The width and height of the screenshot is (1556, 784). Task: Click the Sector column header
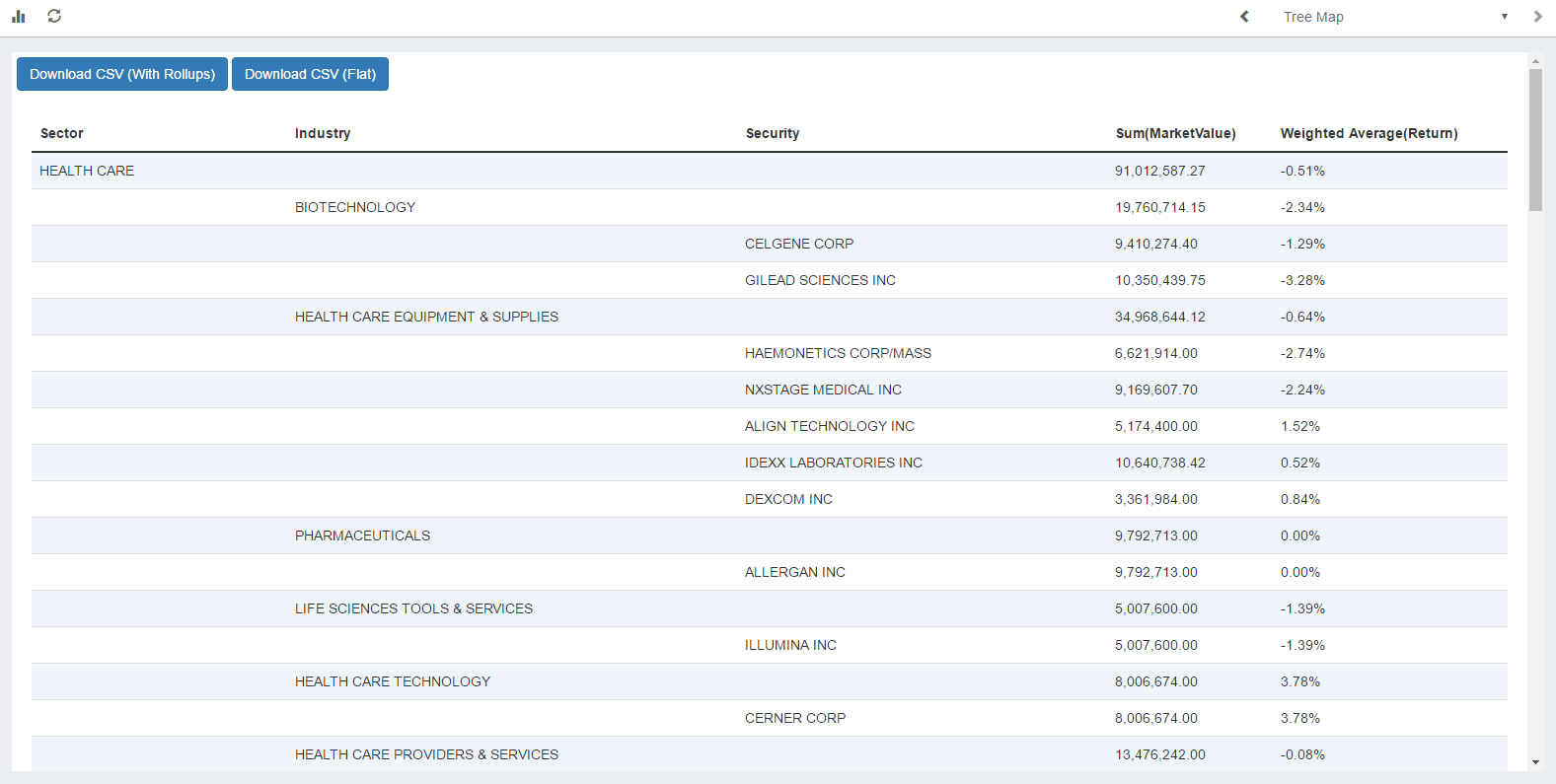[62, 133]
